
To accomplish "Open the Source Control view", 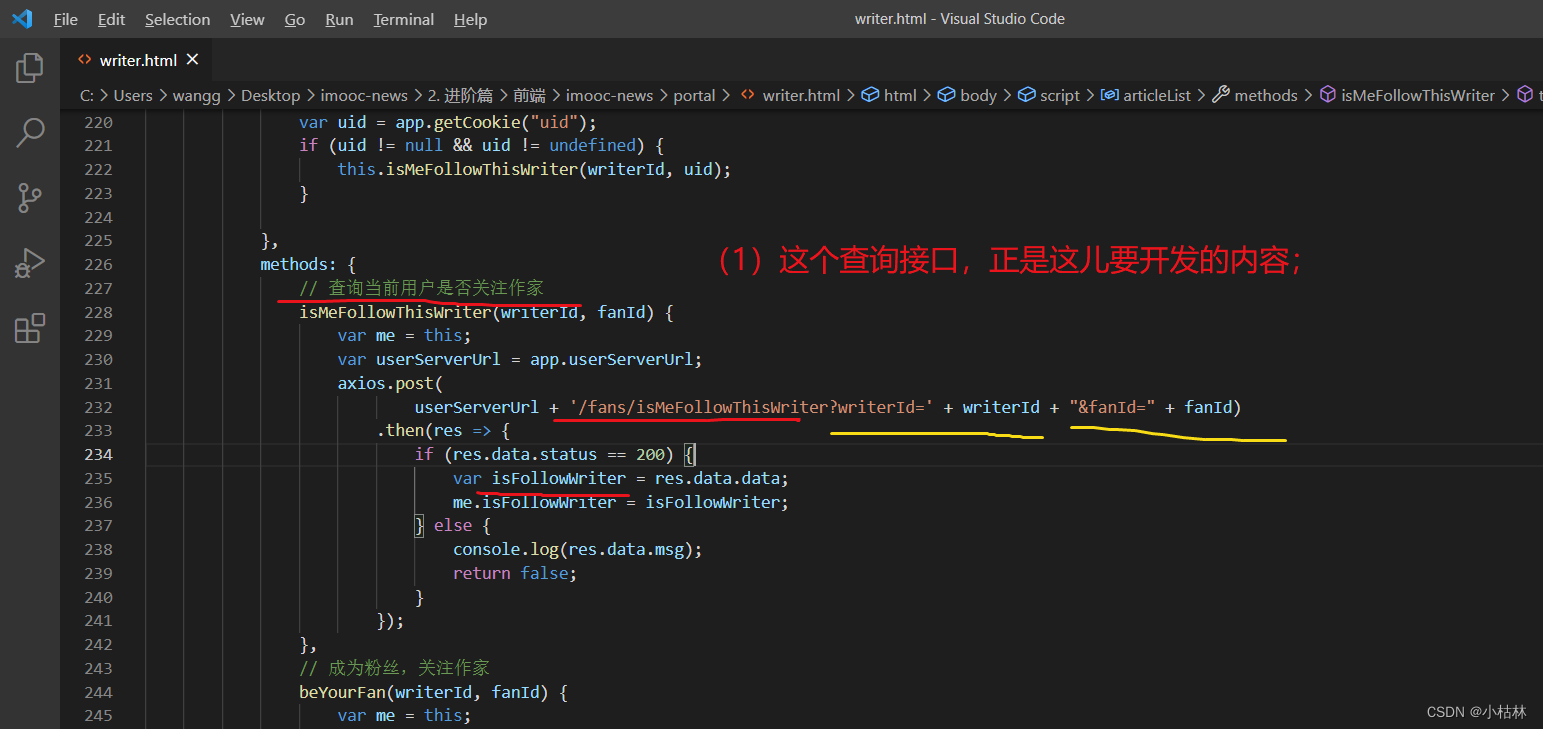I will click(30, 197).
